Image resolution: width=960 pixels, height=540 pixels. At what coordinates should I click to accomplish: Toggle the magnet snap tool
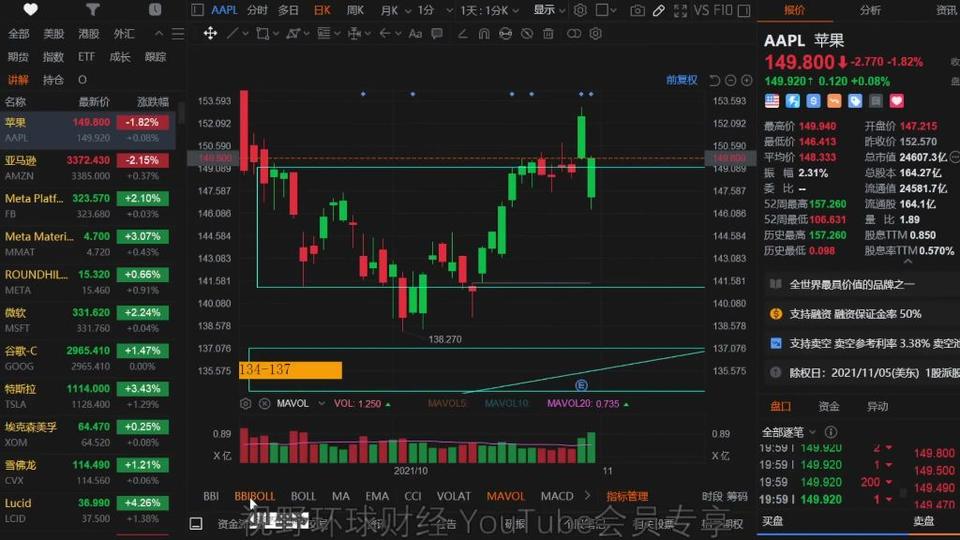coord(484,33)
